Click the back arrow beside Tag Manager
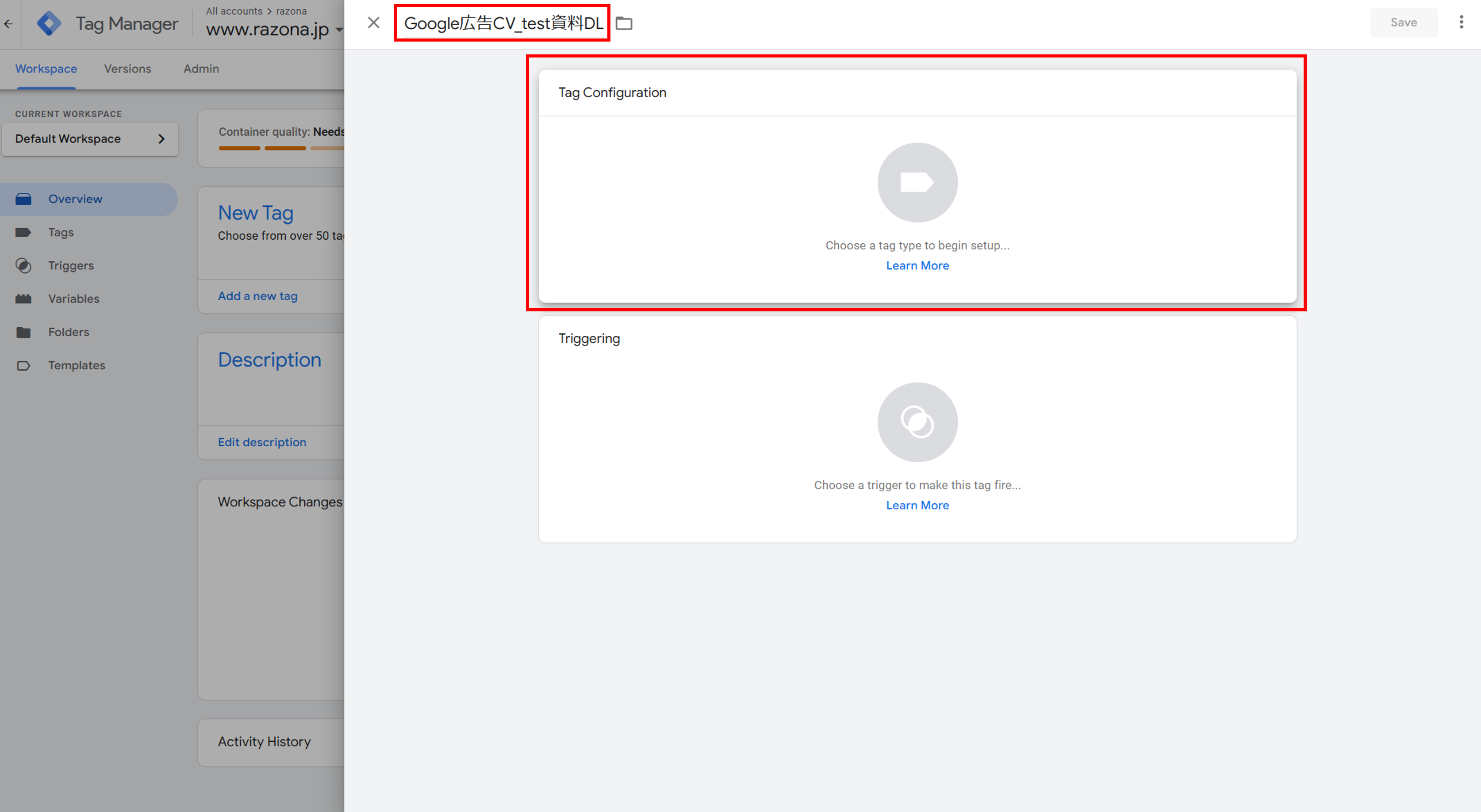Viewport: 1481px width, 812px height. click(8, 24)
